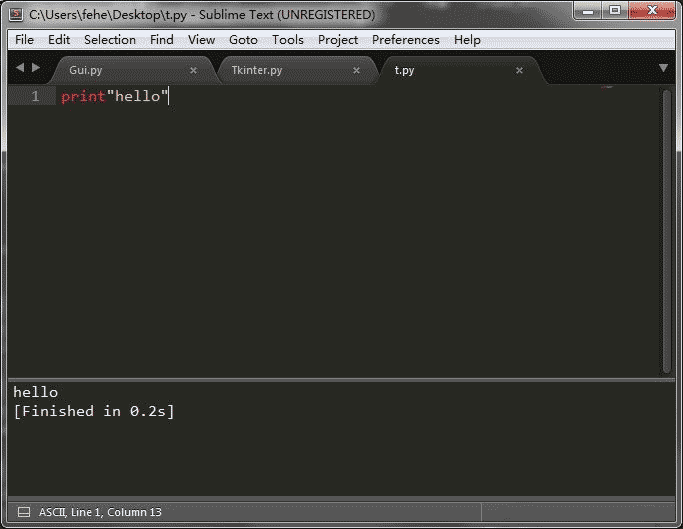The height and width of the screenshot is (529, 683).
Task: Click line number 1 in the gutter
Action: point(35,96)
